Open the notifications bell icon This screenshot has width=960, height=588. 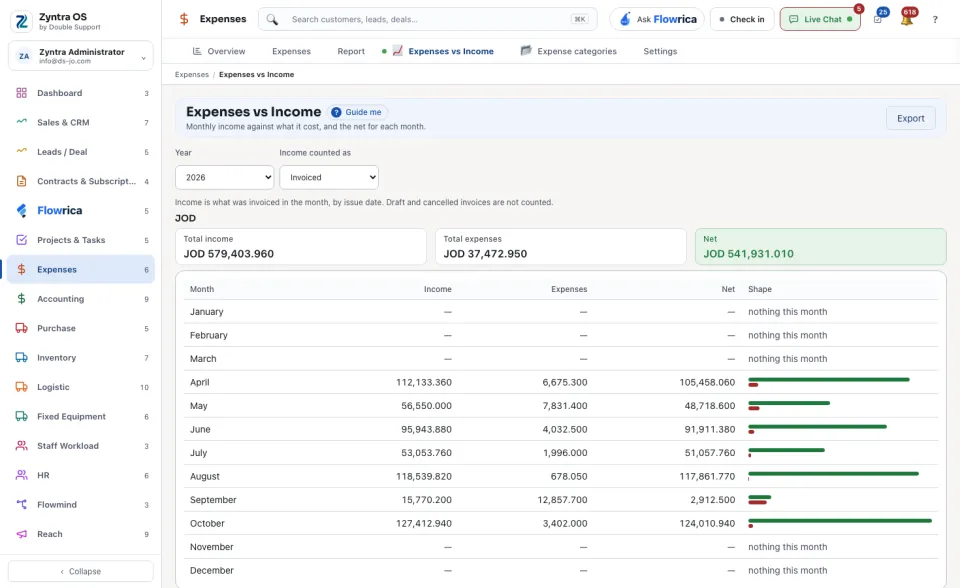click(907, 20)
